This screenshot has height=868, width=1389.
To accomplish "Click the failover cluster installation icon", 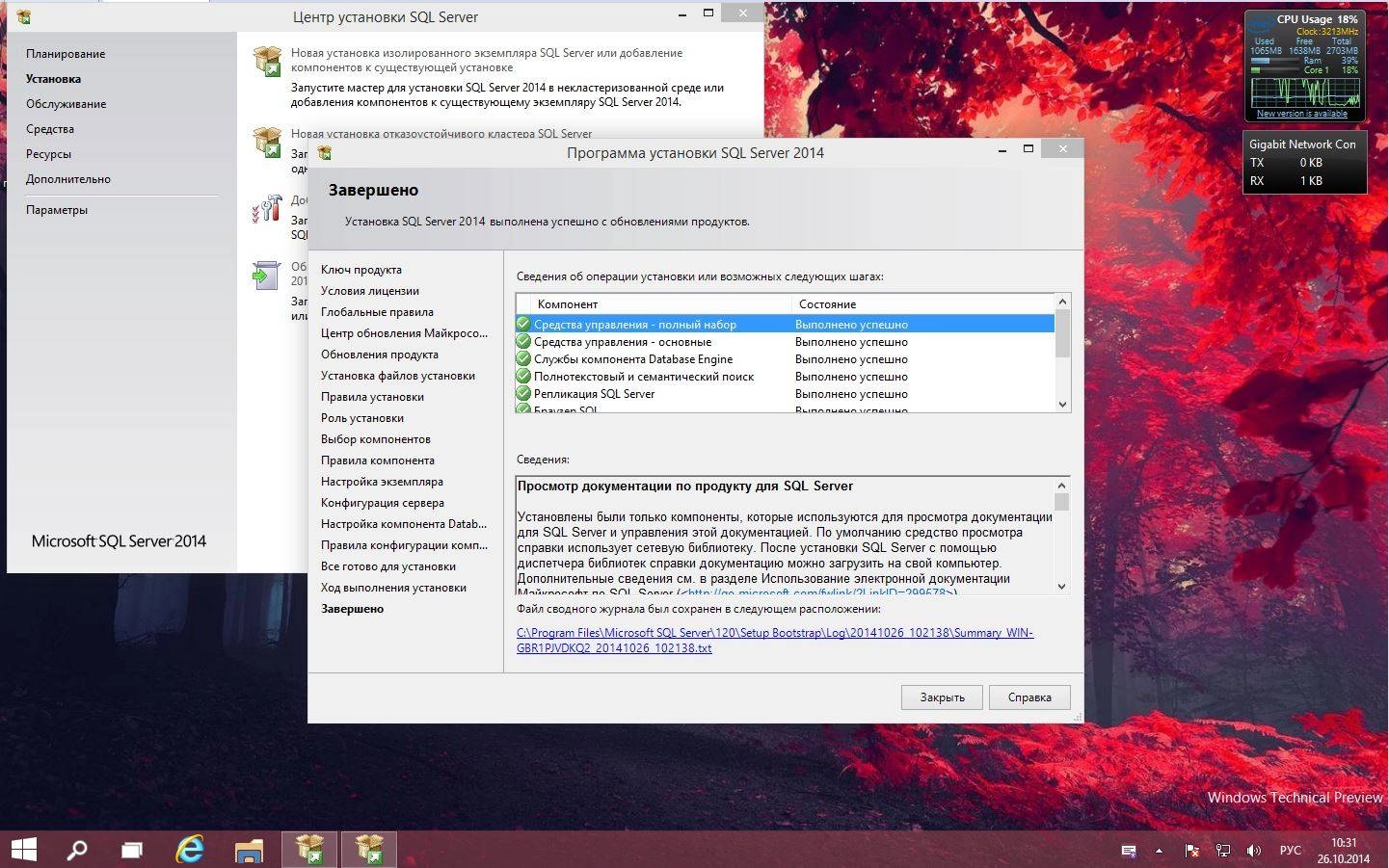I will coord(267,142).
